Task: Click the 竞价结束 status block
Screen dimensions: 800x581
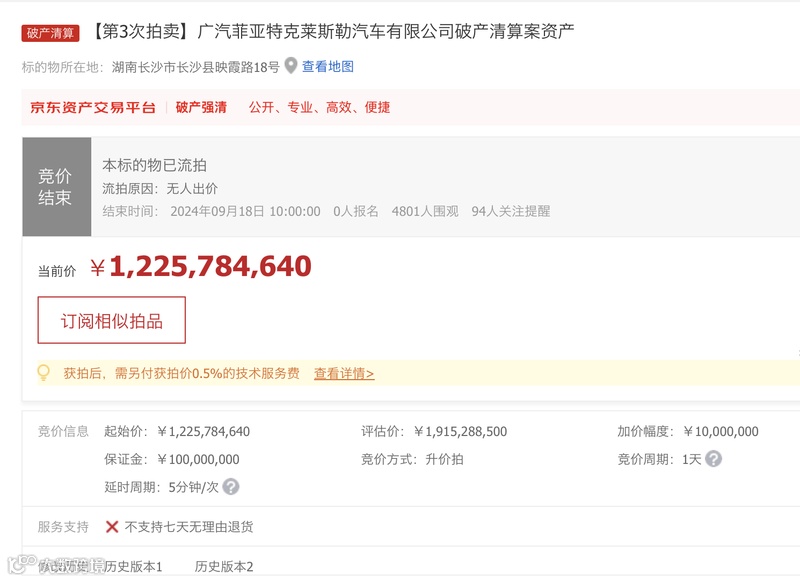Action: pyautogui.click(x=57, y=187)
